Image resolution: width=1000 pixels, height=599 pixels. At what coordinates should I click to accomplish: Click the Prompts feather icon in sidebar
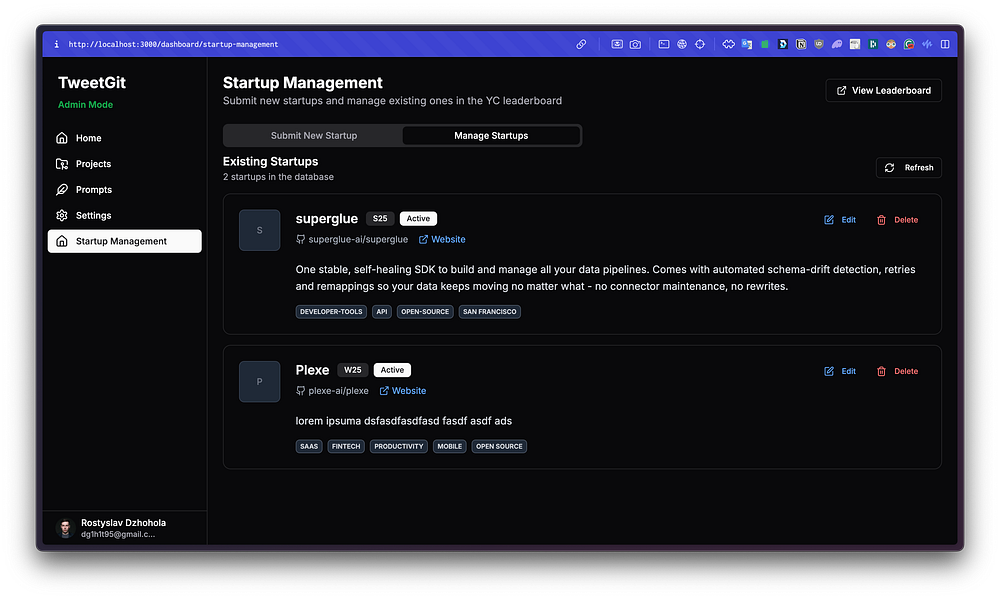[62, 189]
